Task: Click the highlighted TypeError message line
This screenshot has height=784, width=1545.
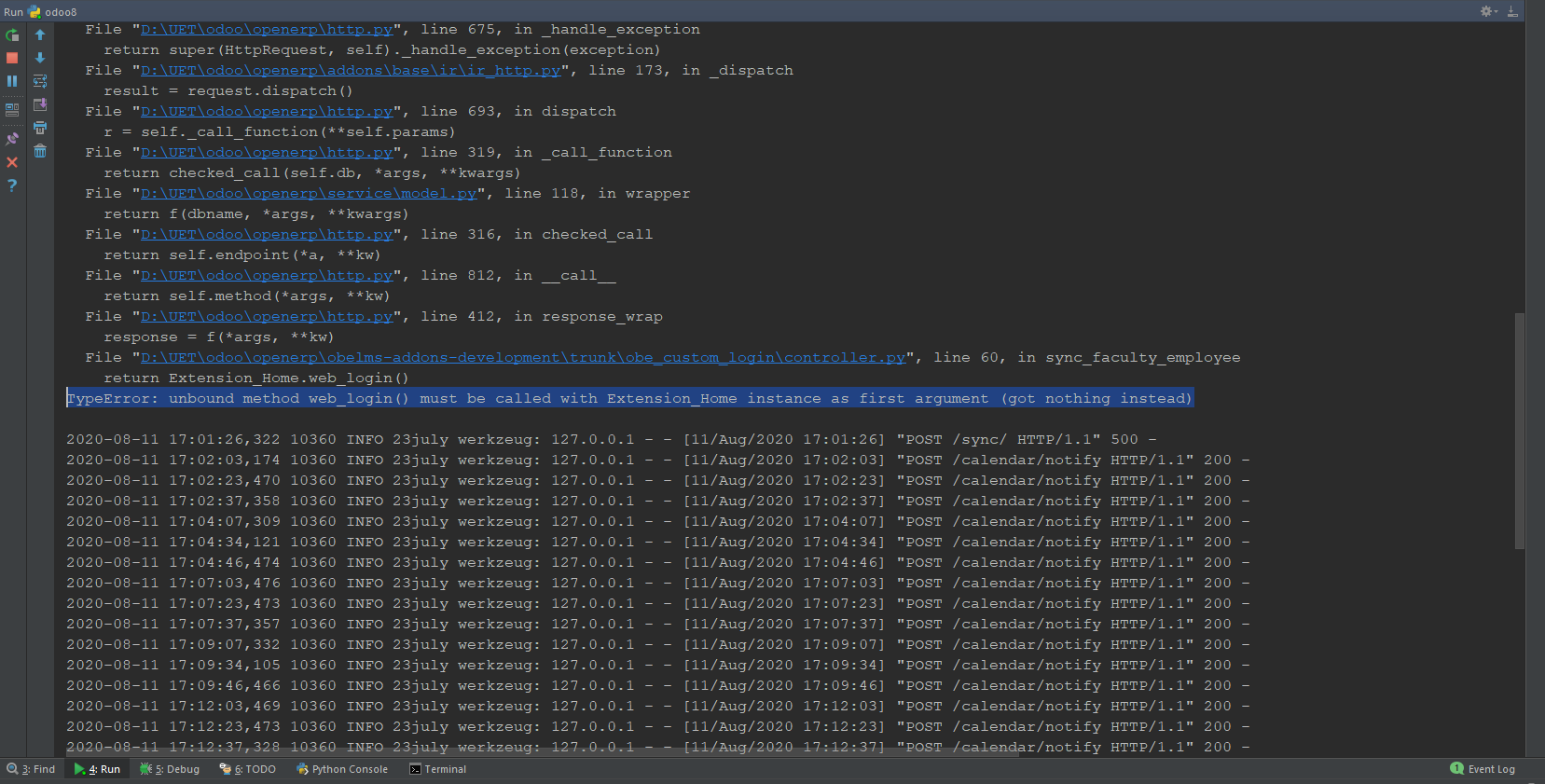Action: click(x=629, y=399)
